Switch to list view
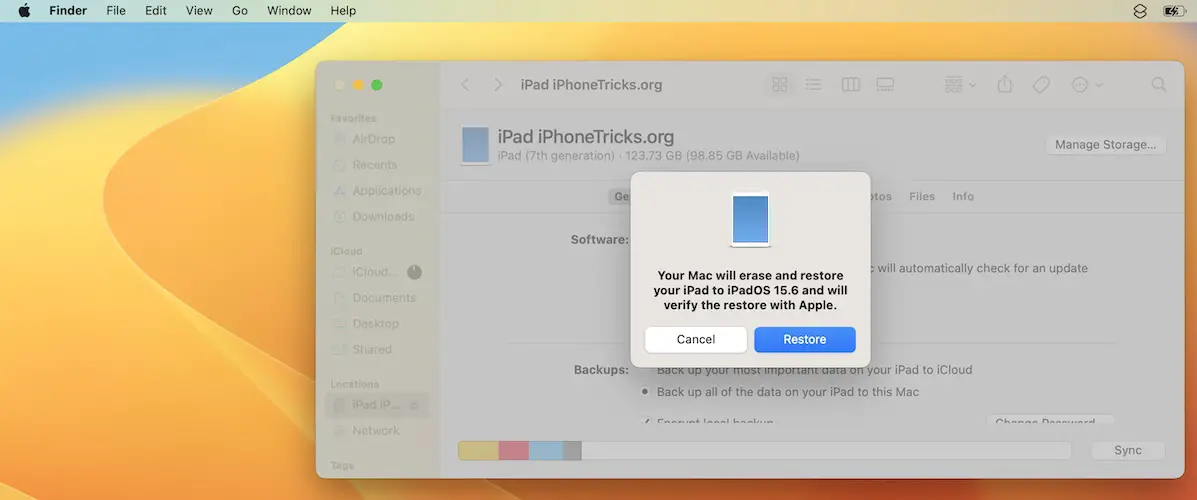 click(x=814, y=85)
